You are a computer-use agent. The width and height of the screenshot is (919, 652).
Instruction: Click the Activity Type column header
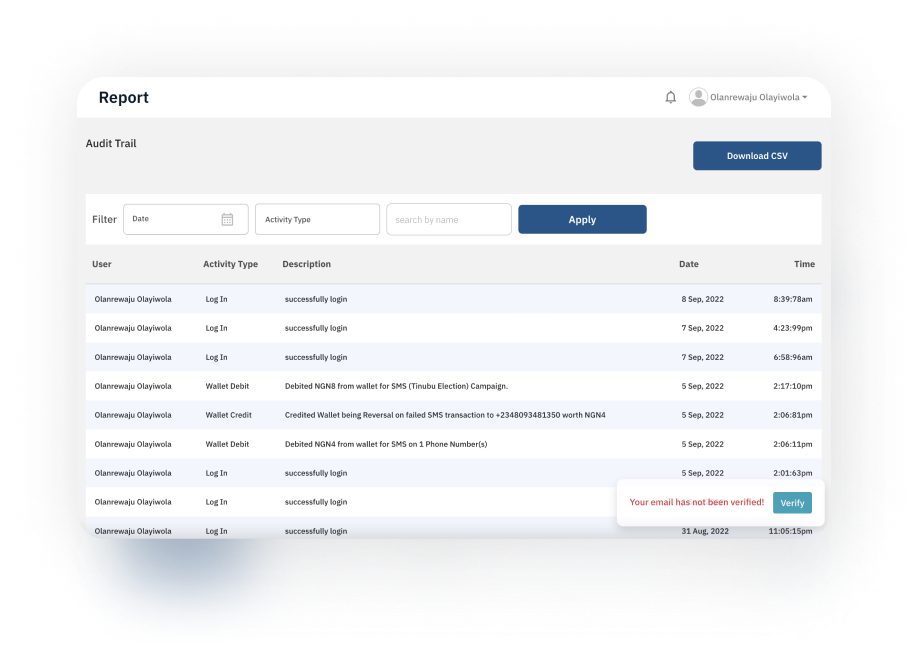230,264
